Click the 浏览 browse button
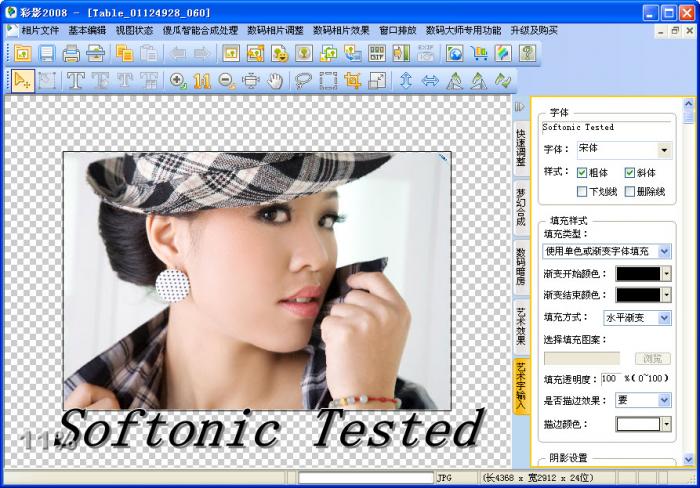Screen dimensions: 700x488 (653, 359)
